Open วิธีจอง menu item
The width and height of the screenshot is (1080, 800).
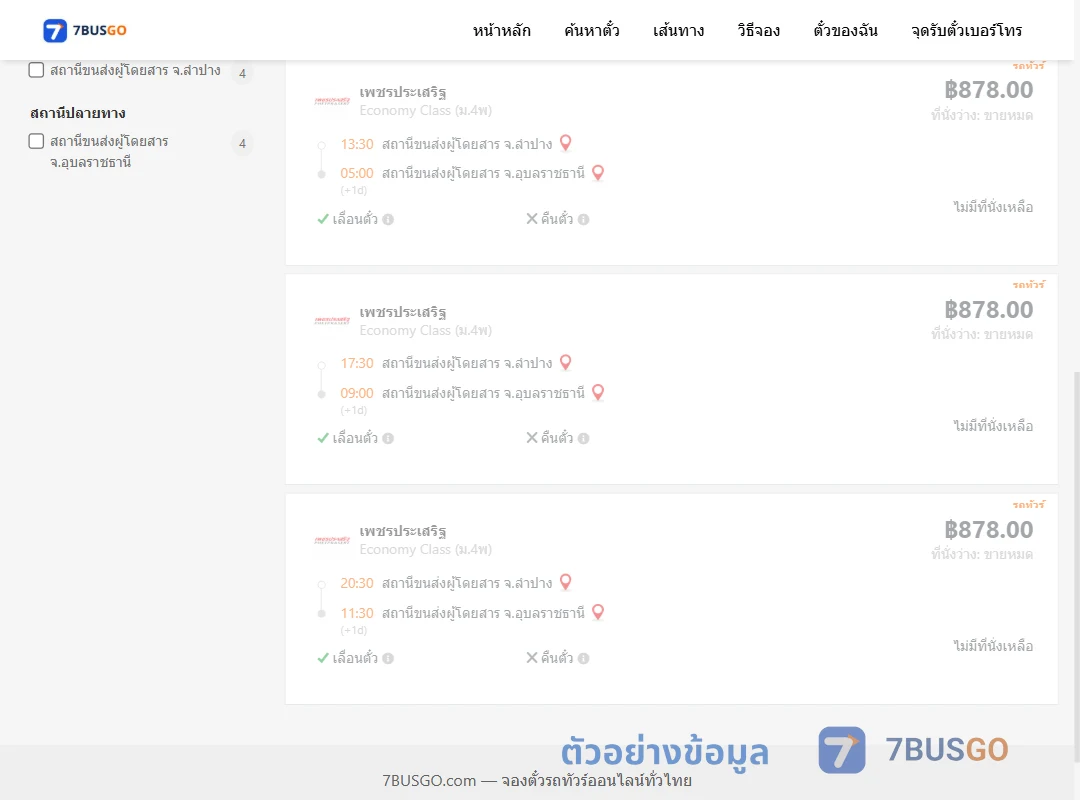coord(758,30)
